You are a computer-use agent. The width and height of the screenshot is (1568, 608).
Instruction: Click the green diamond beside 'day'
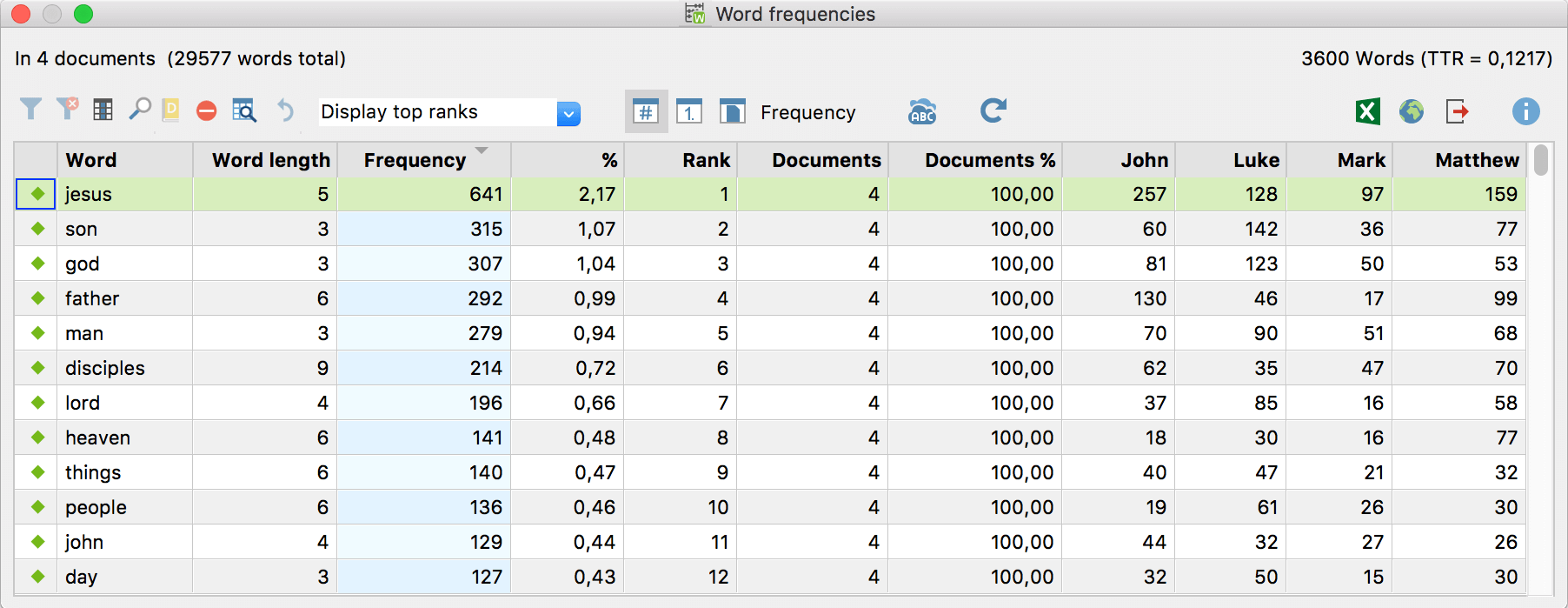pyautogui.click(x=37, y=577)
